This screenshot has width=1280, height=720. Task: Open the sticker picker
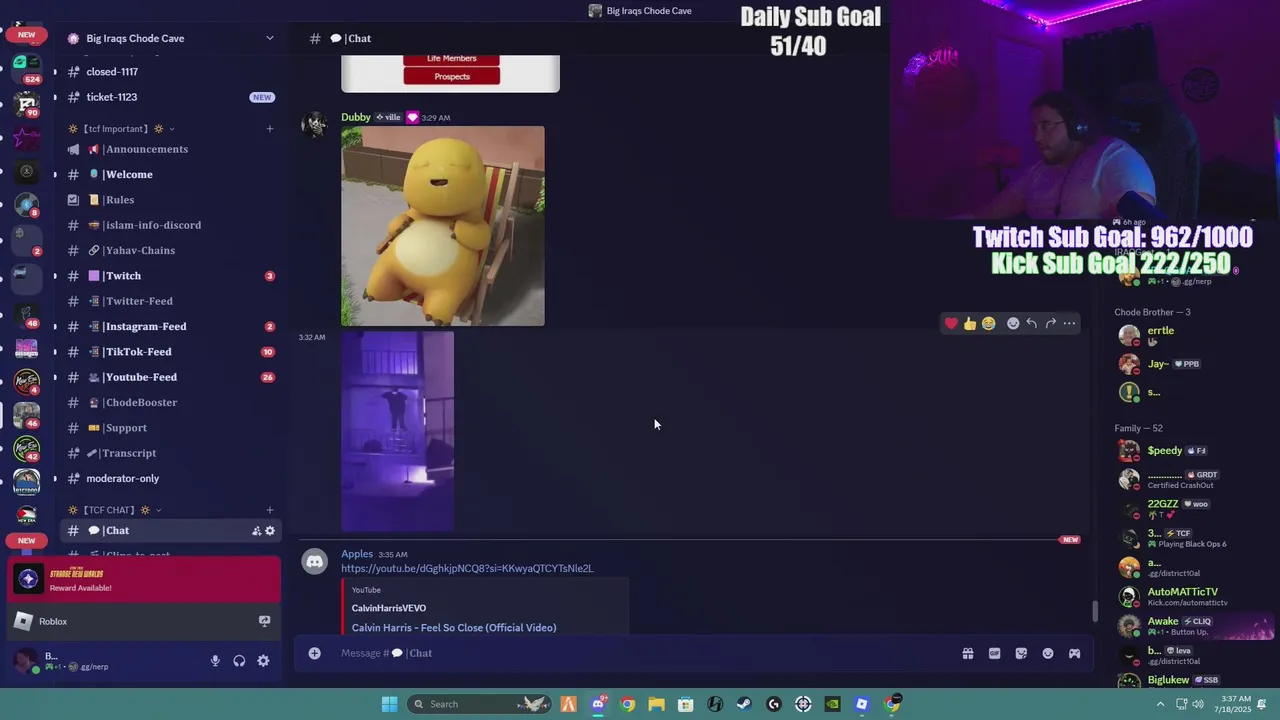coord(1021,653)
